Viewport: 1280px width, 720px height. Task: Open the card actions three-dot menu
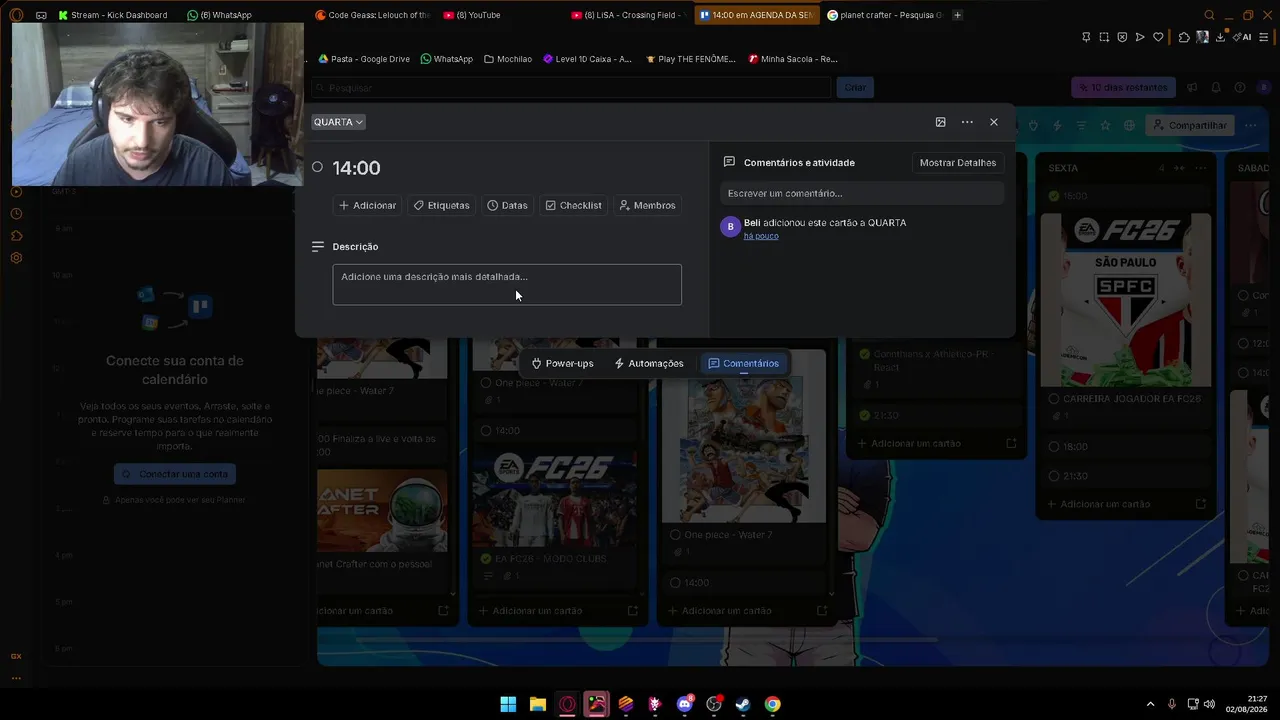967,122
